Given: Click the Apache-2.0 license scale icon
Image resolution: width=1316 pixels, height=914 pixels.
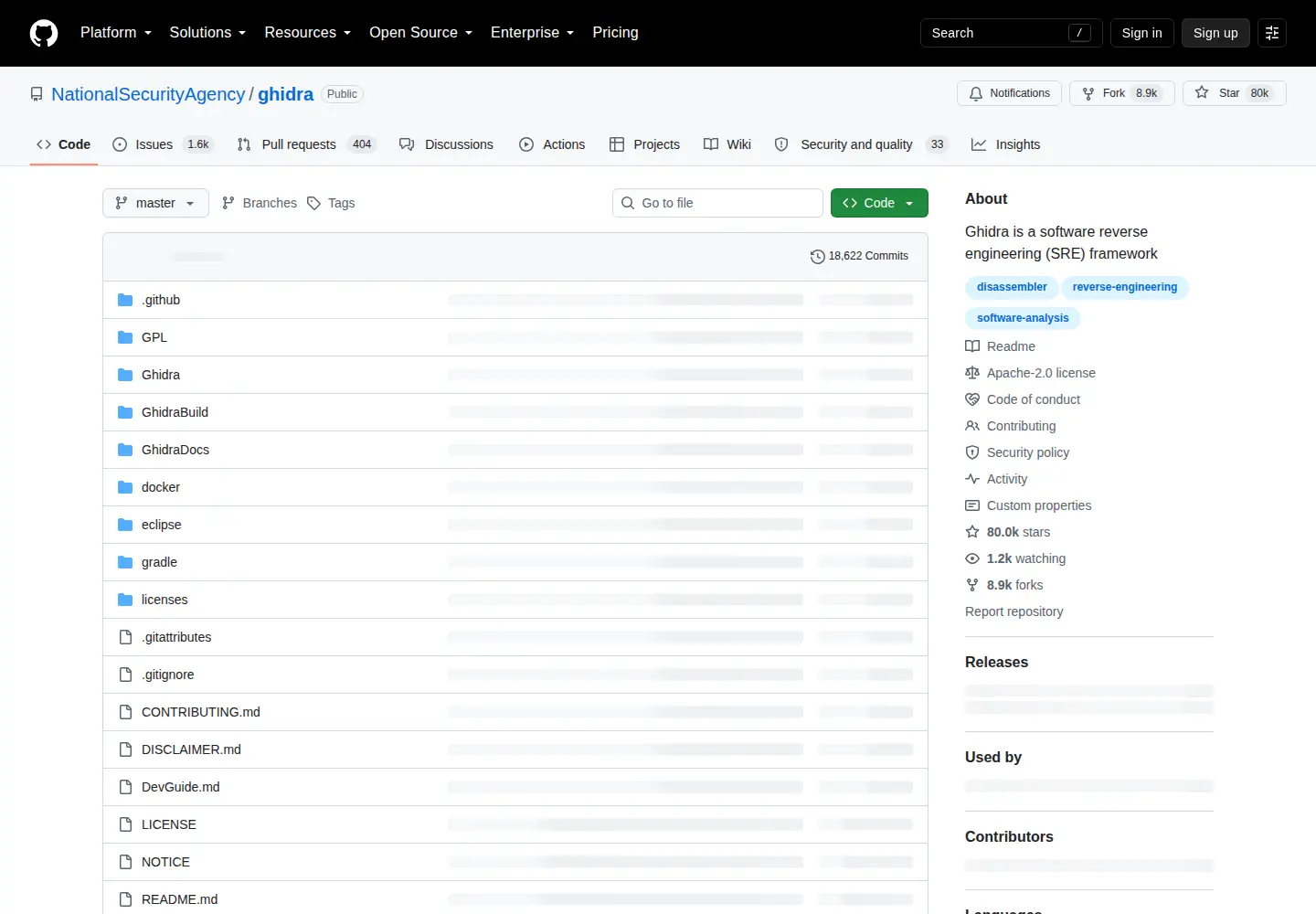Looking at the screenshot, I should [972, 373].
